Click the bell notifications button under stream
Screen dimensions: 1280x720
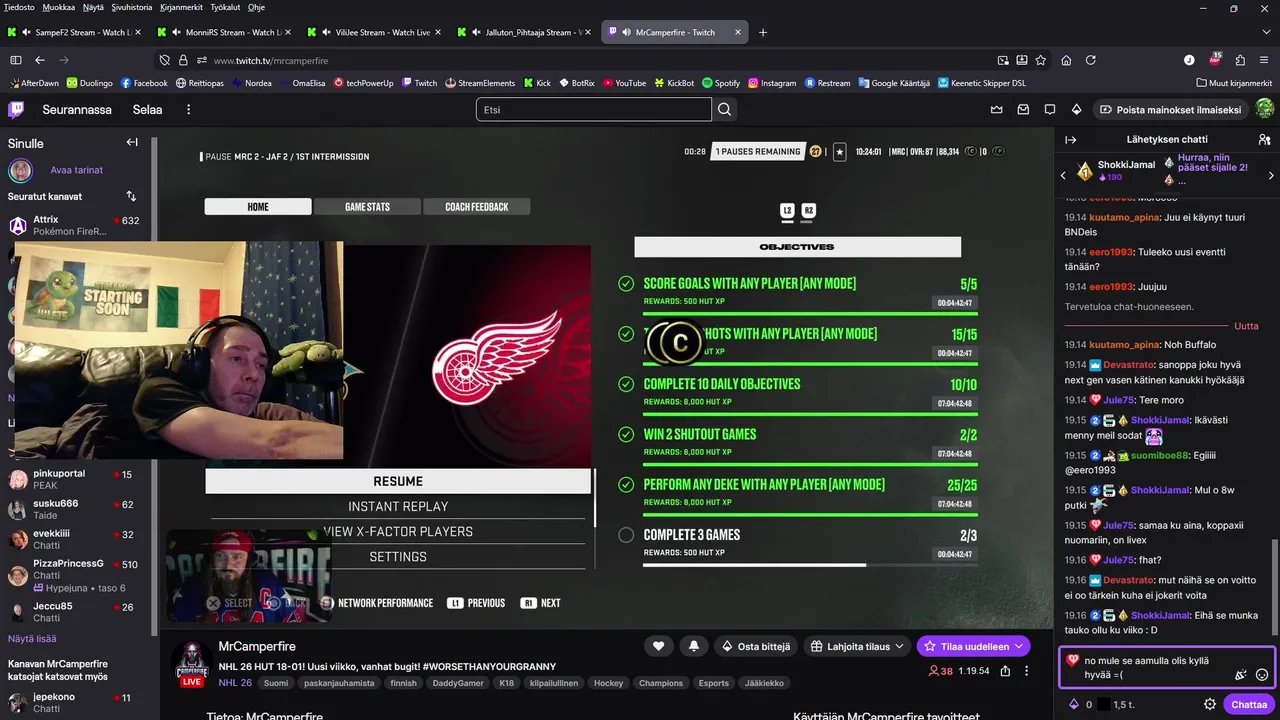(692, 646)
